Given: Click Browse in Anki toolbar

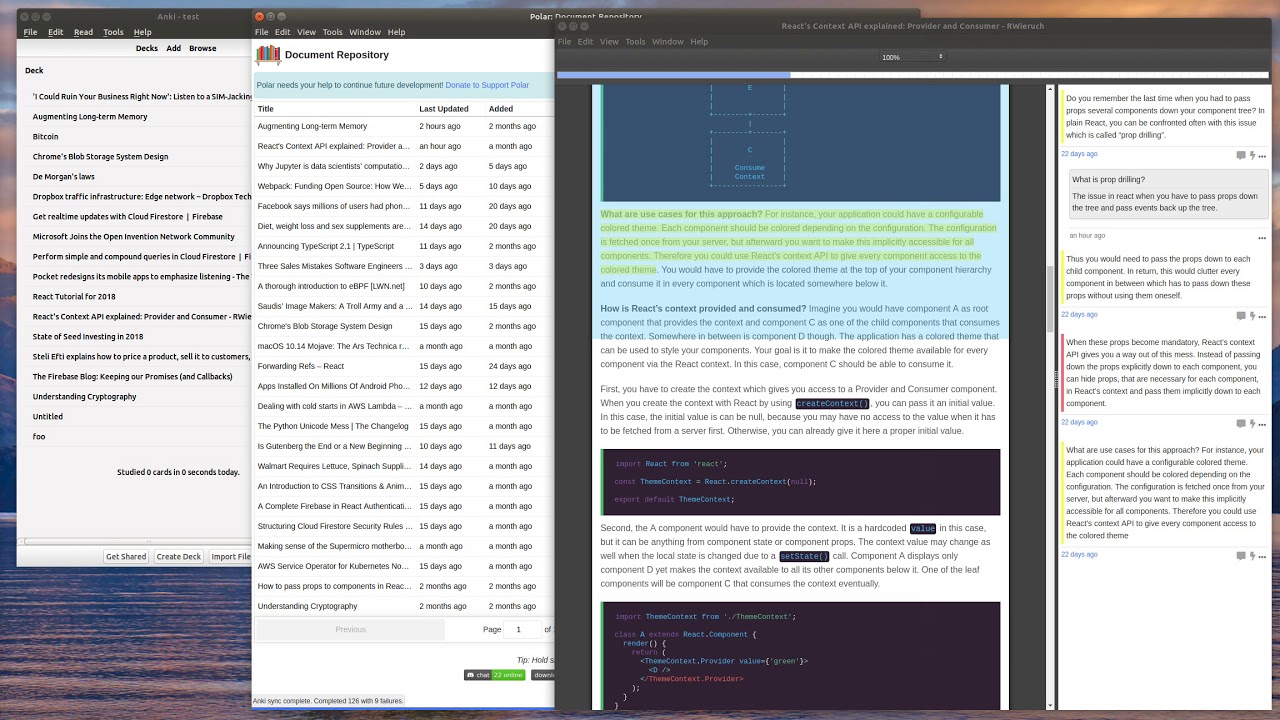Looking at the screenshot, I should [203, 48].
